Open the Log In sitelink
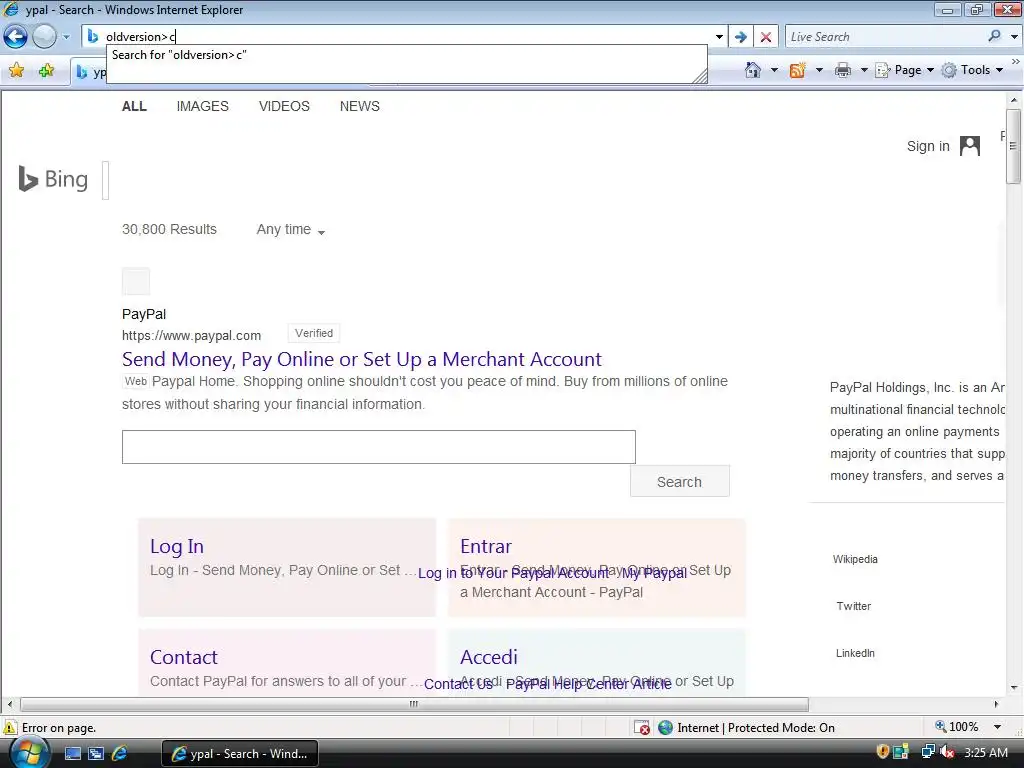Screen dimensions: 1024x768 point(176,546)
